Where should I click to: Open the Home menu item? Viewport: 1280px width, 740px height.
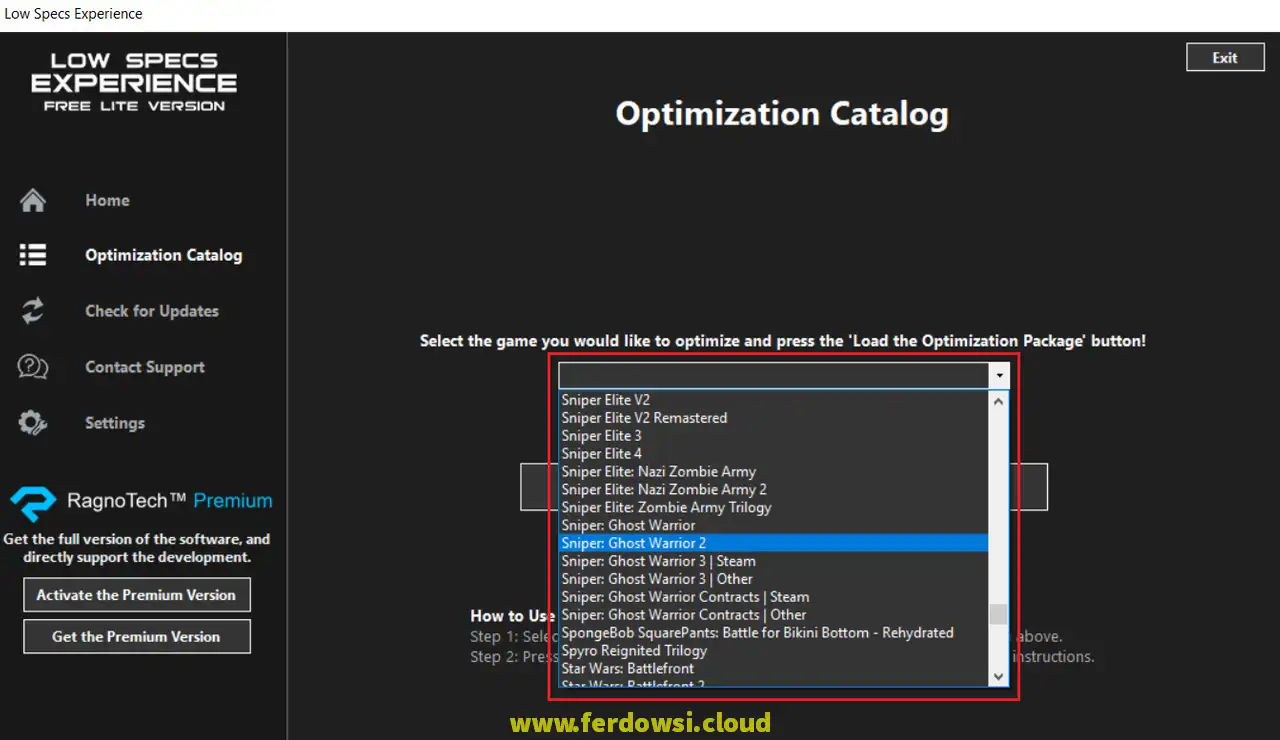point(107,200)
